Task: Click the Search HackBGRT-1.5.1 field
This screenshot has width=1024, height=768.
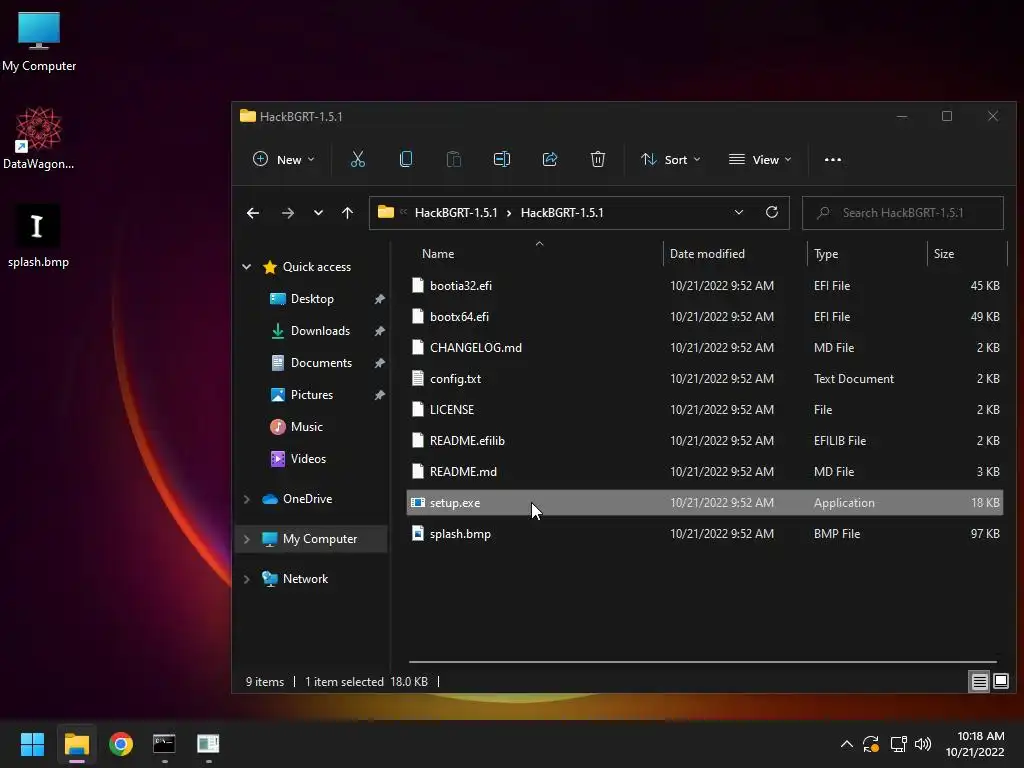Action: 903,213
